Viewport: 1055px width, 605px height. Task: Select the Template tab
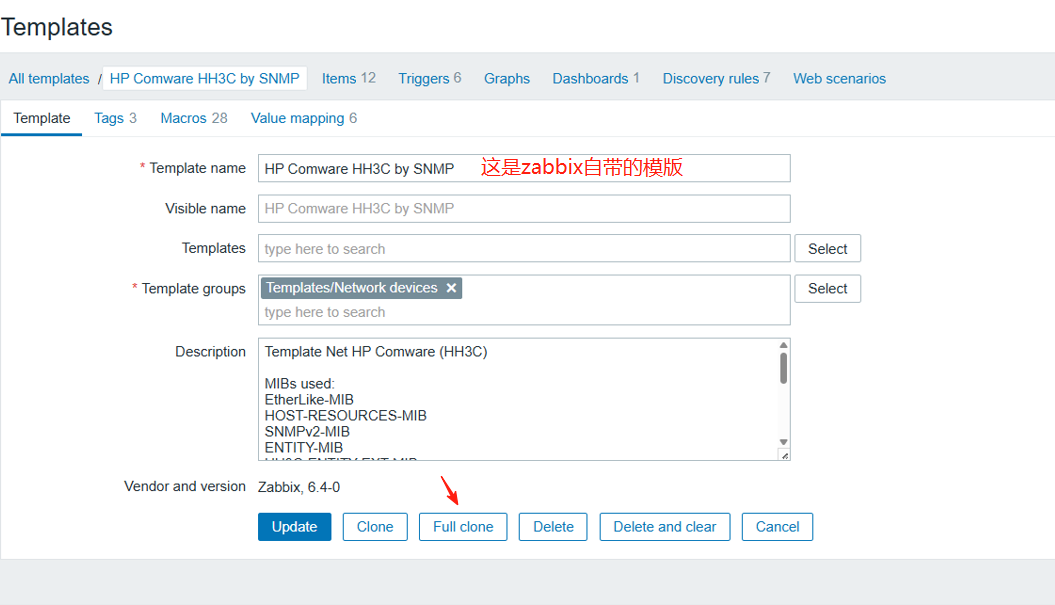(42, 118)
